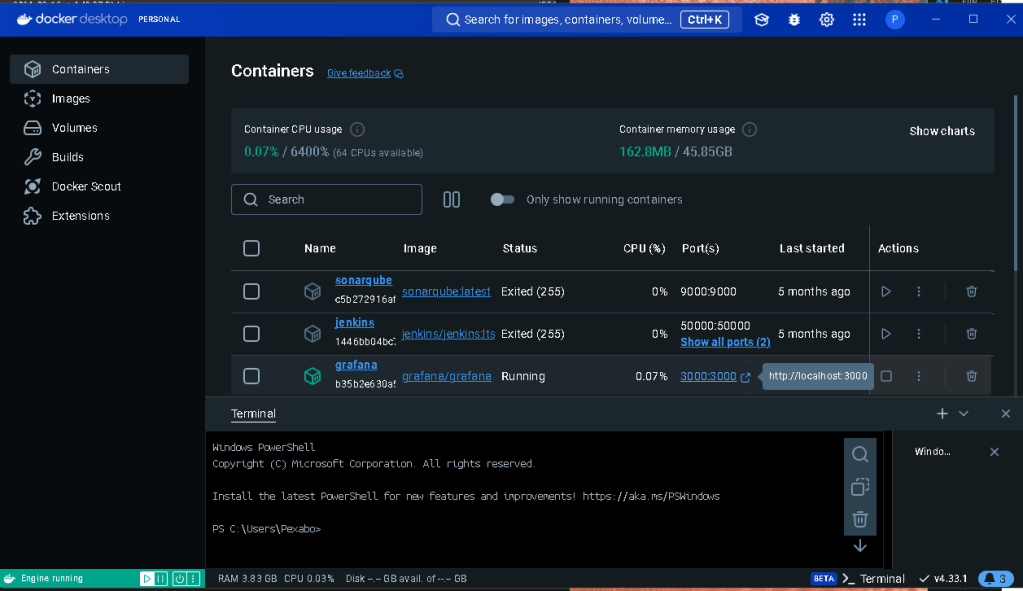1023x591 pixels.
Task: Open Volumes in sidebar
Action: pyautogui.click(x=99, y=128)
